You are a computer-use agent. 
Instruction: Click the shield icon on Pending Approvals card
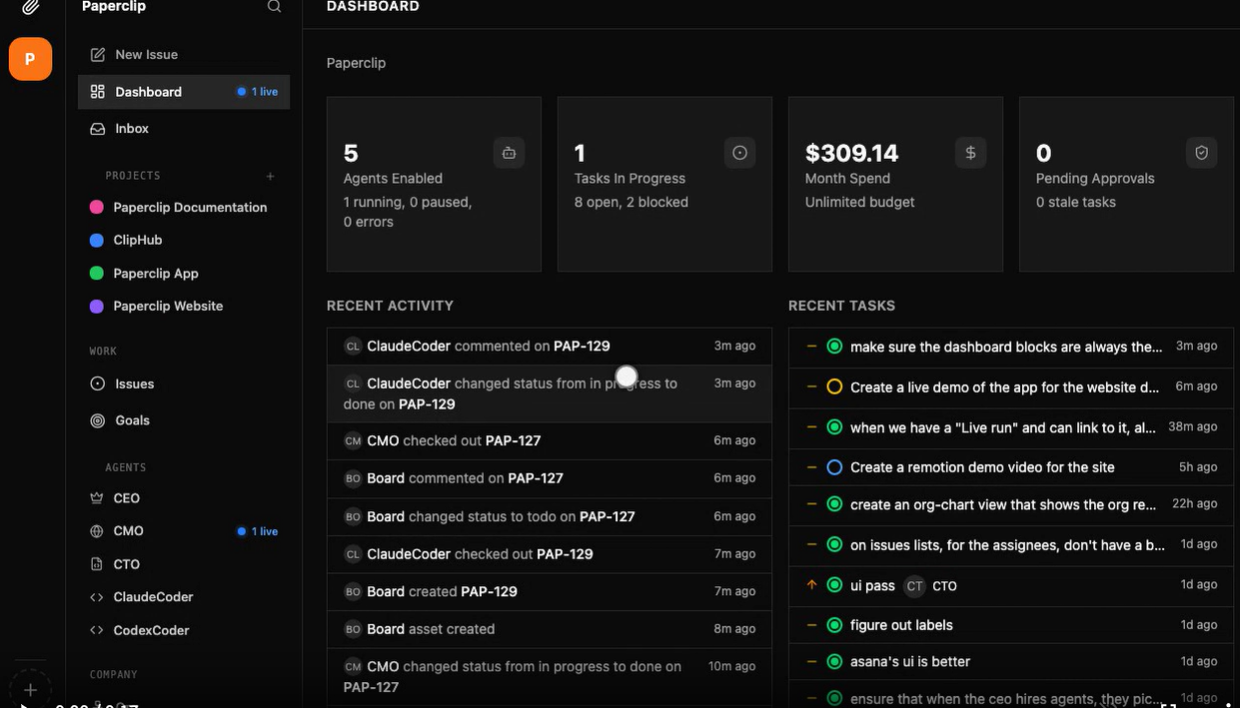[x=1201, y=153]
